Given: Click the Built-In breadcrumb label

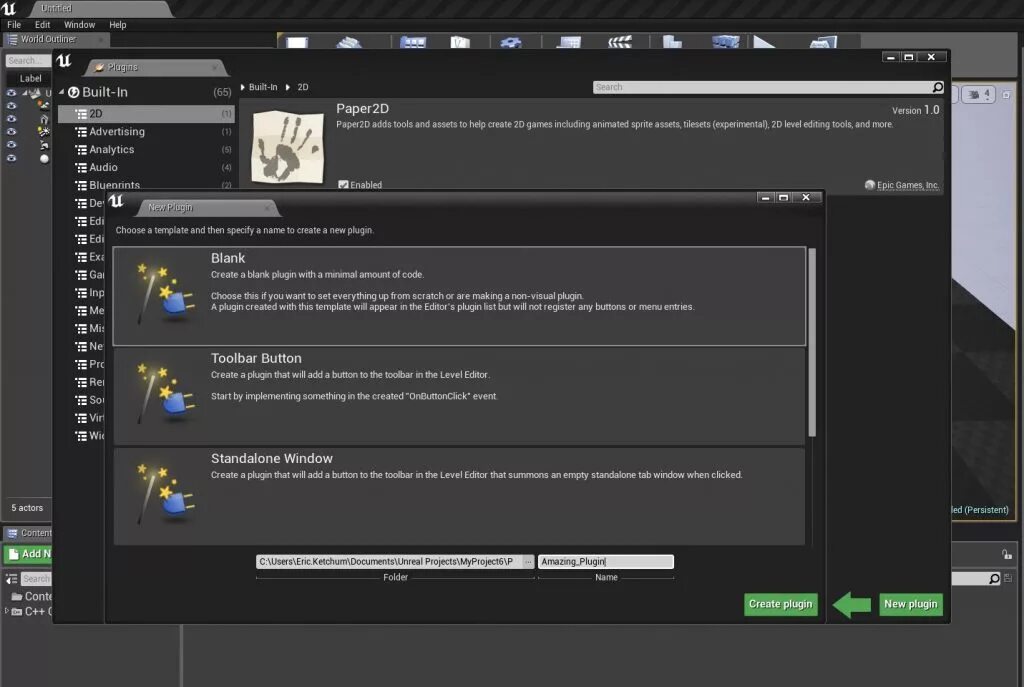Looking at the screenshot, I should click(263, 87).
